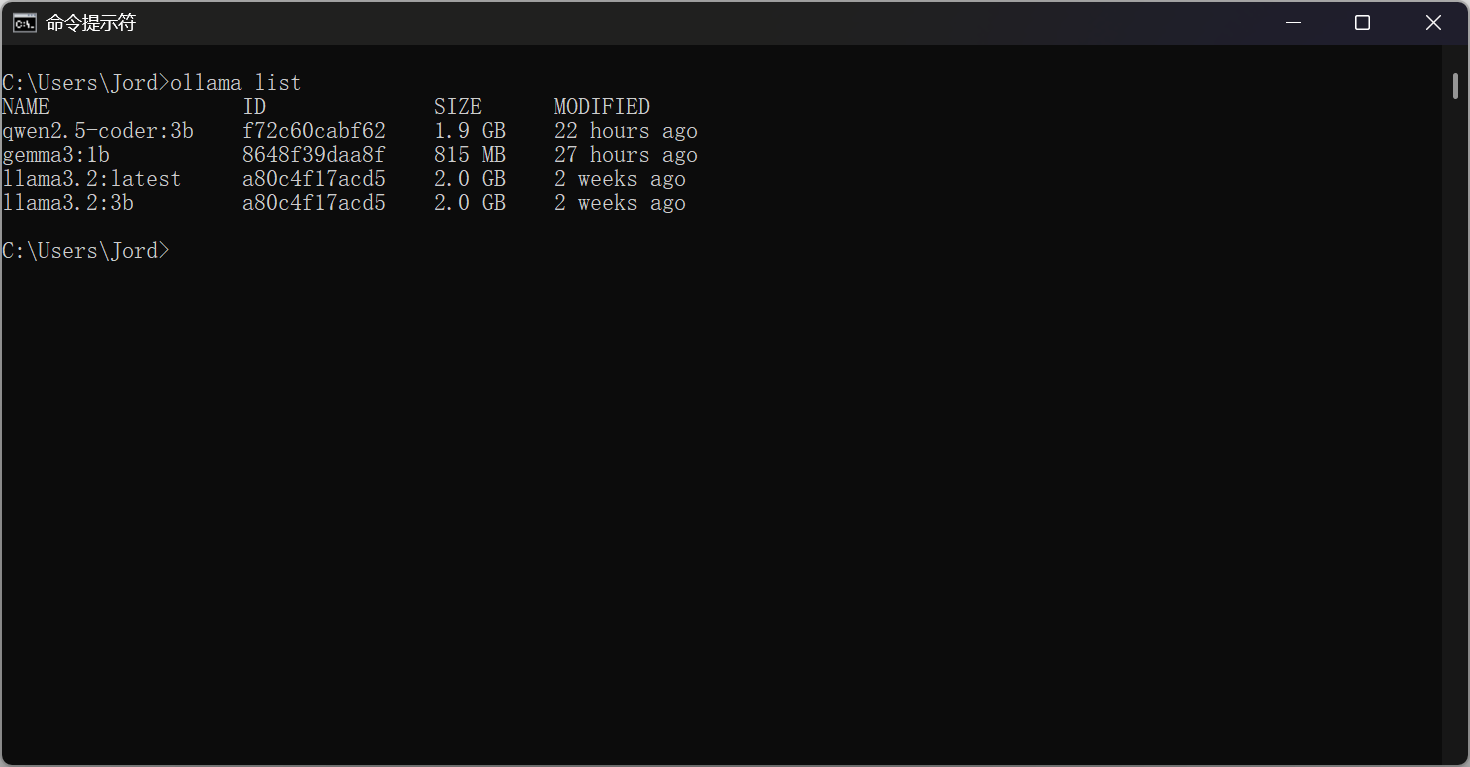The height and width of the screenshot is (767, 1470).
Task: Click the size 1.9 GB
Action: (x=470, y=131)
